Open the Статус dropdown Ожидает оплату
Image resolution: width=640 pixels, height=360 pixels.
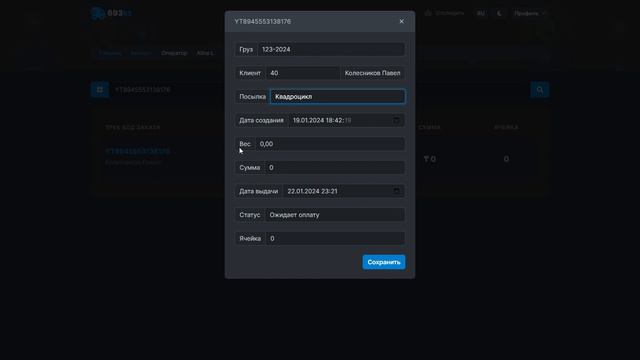pos(335,215)
